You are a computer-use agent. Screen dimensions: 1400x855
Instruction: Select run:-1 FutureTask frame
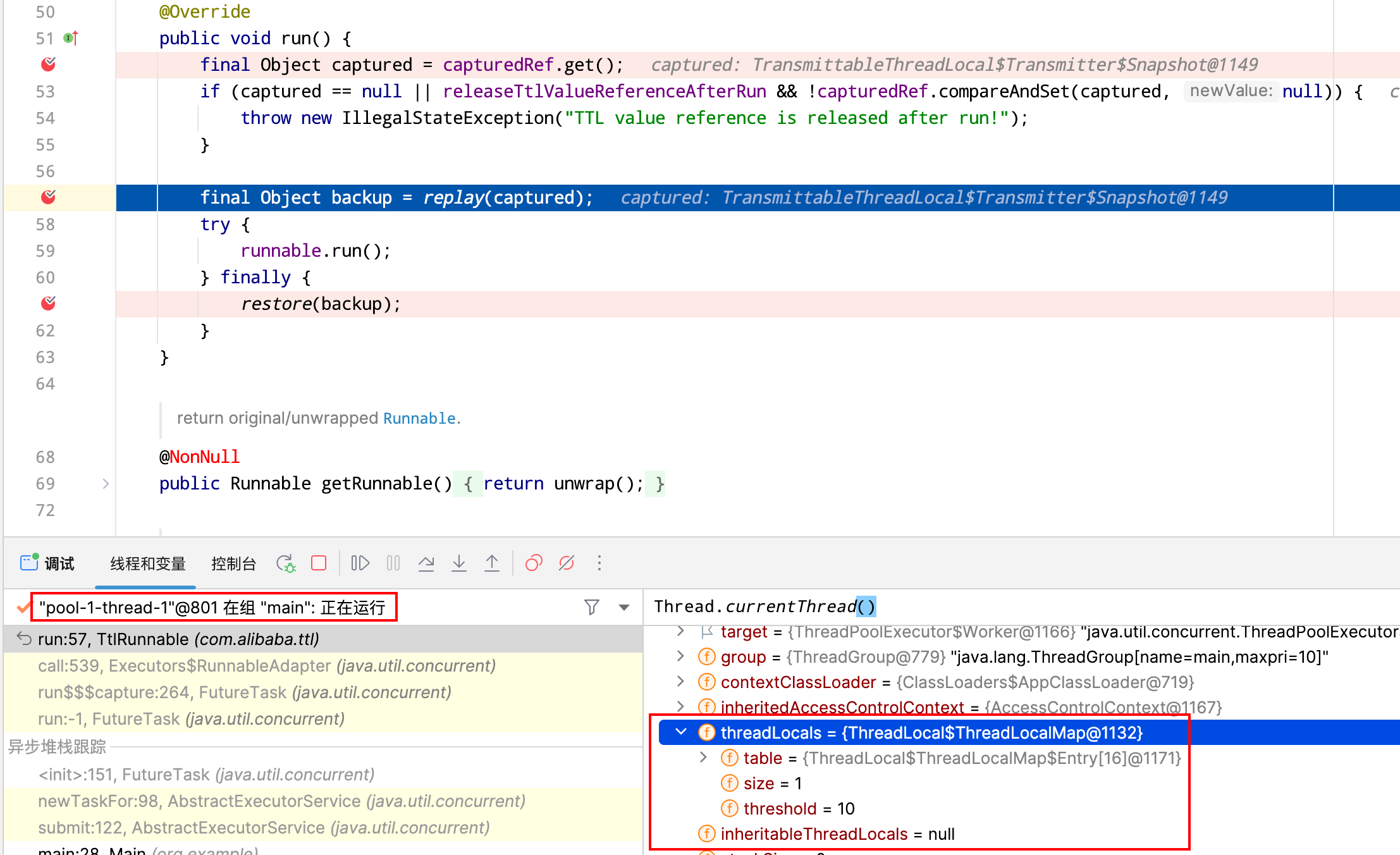[x=323, y=719]
